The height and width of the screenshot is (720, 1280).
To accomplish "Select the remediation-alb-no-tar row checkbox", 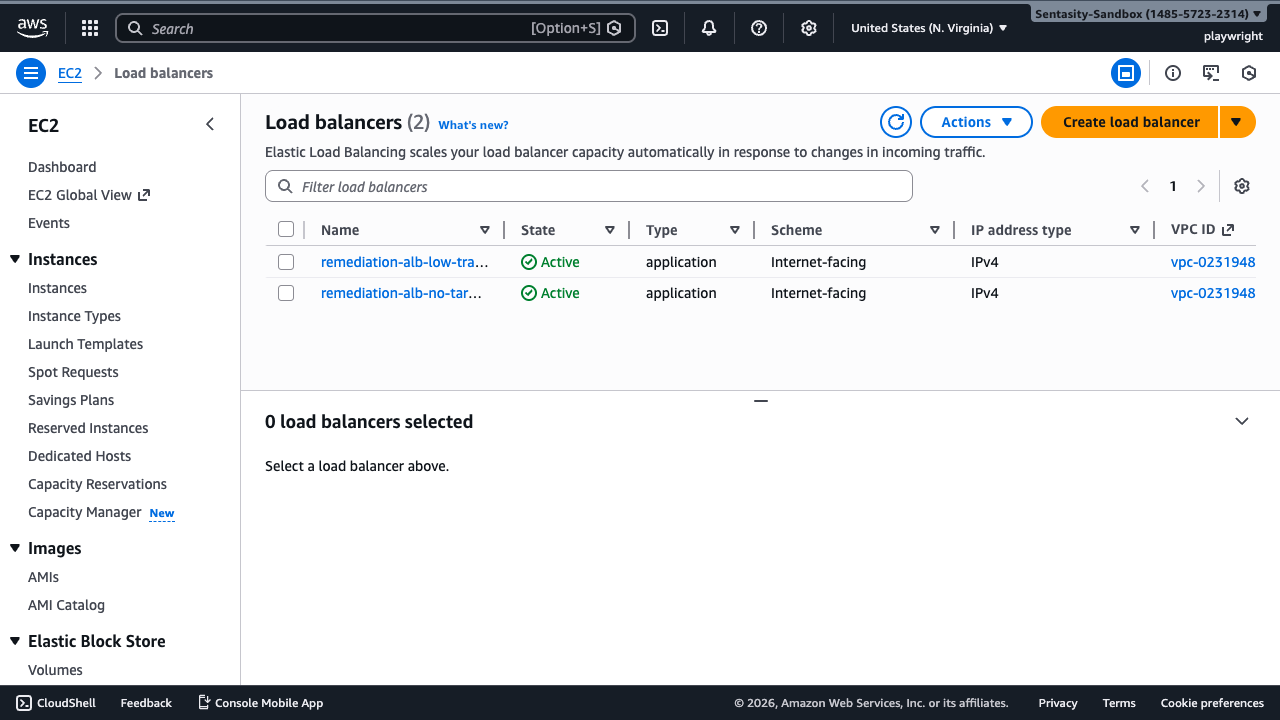I will pyautogui.click(x=286, y=293).
